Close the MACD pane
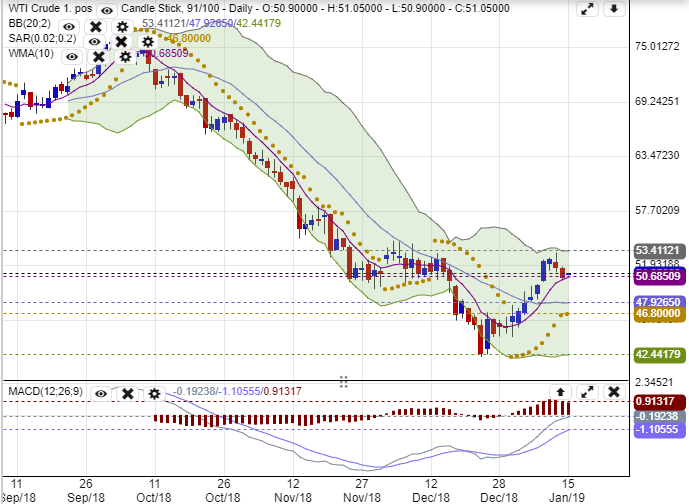Image resolution: width=689 pixels, height=504 pixels. (613, 392)
